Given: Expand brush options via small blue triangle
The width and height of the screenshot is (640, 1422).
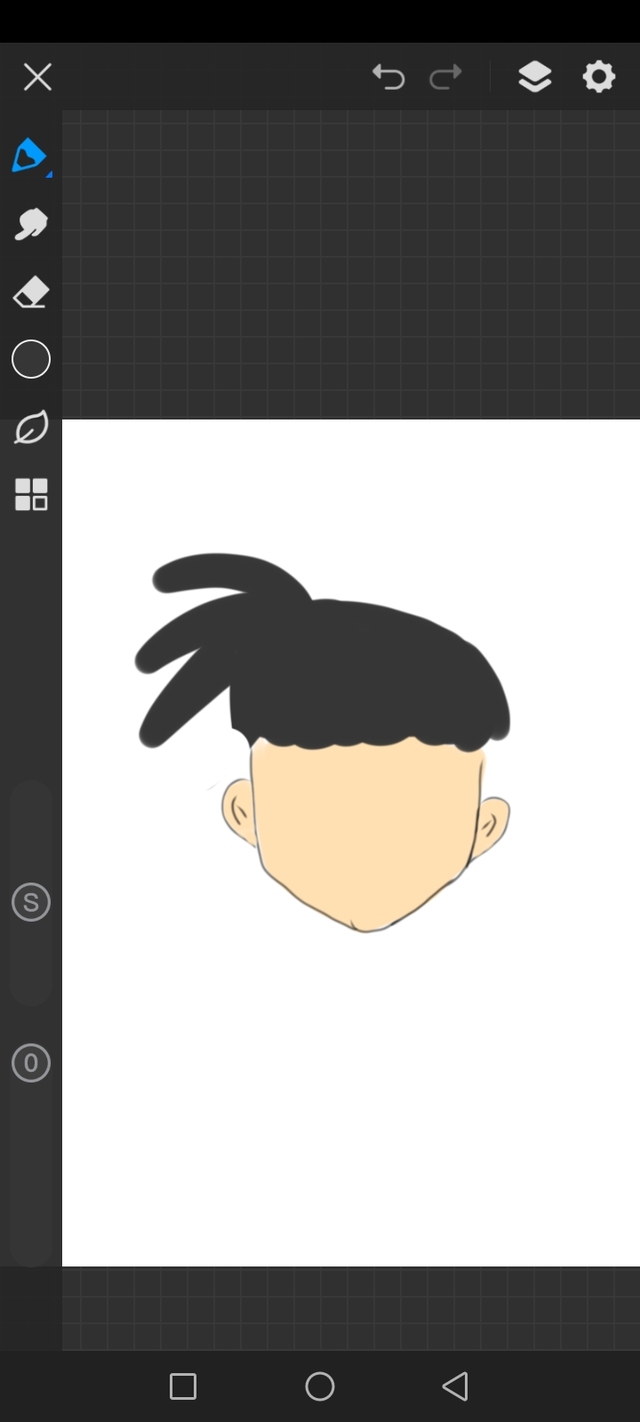Looking at the screenshot, I should [x=49, y=175].
